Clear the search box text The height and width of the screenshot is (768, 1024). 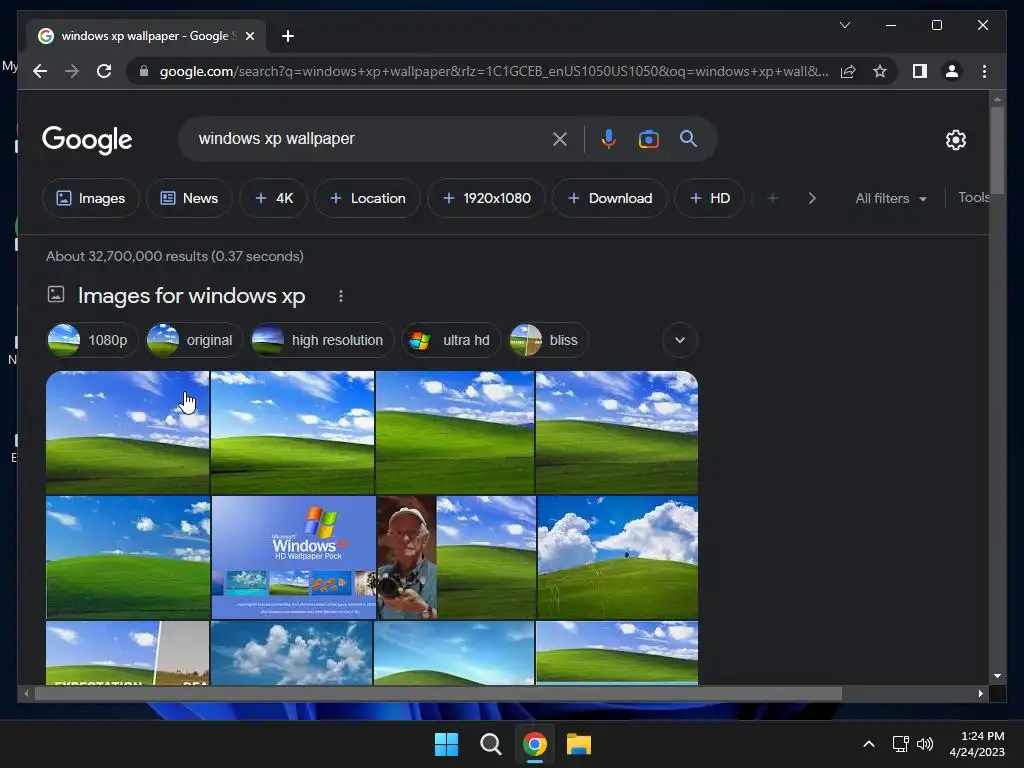point(560,138)
